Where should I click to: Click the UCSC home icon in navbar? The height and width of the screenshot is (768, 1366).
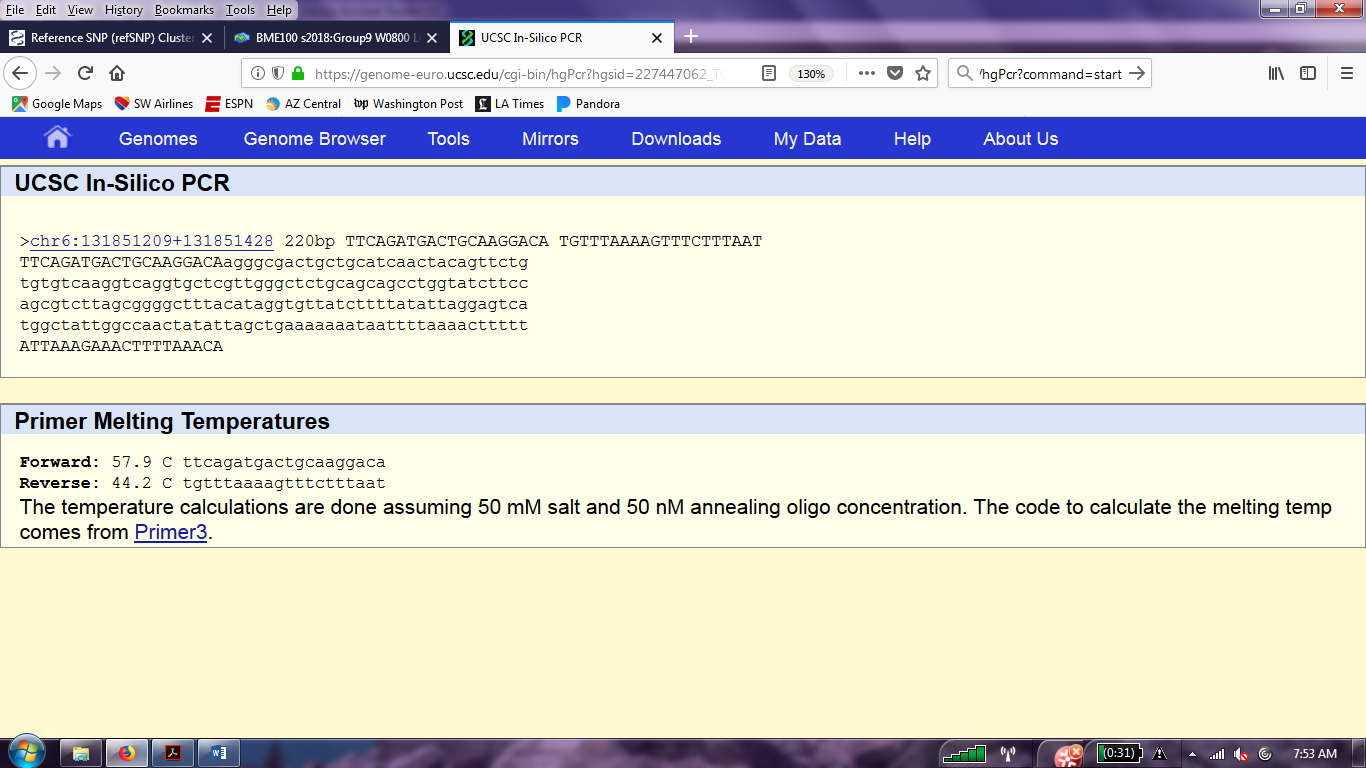57,138
